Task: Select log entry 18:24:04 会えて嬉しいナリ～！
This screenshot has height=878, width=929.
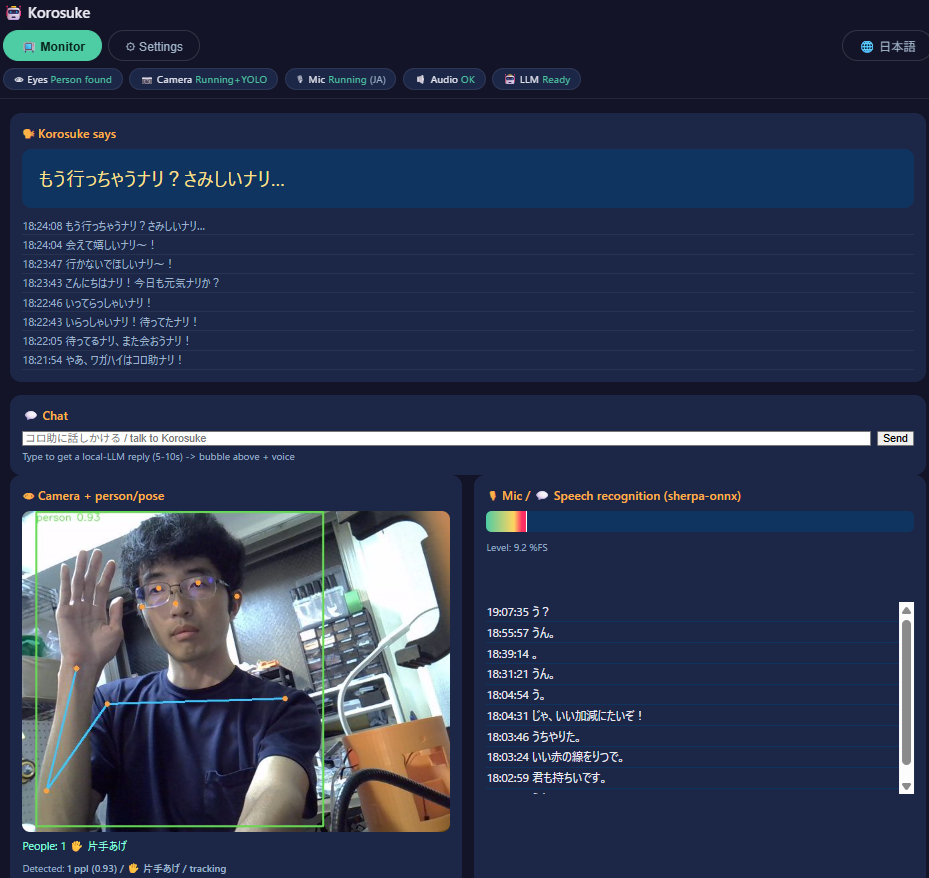Action: (467, 245)
